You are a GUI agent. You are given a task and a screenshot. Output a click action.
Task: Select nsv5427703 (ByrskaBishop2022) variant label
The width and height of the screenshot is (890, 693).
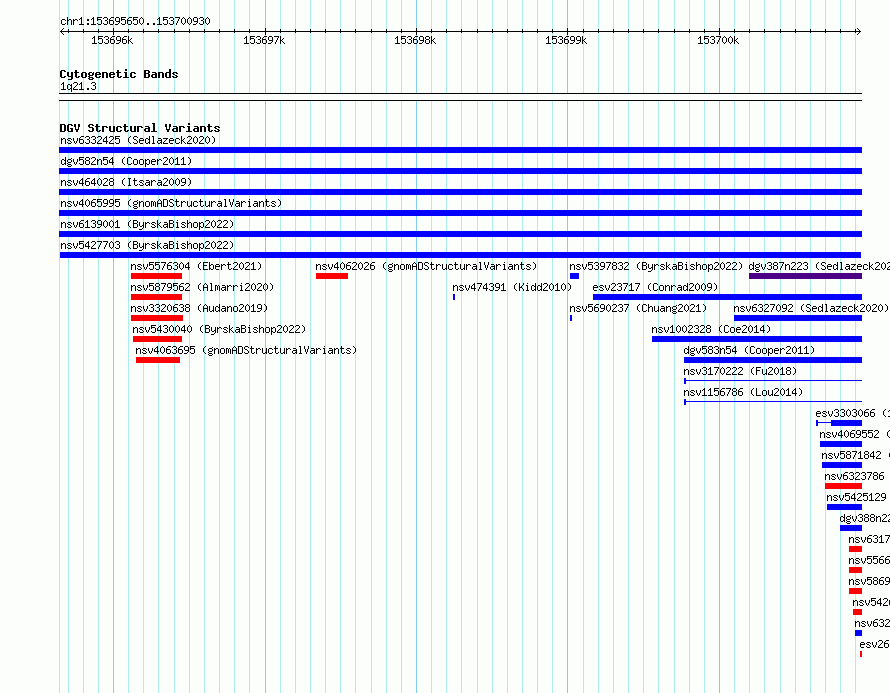(147, 245)
